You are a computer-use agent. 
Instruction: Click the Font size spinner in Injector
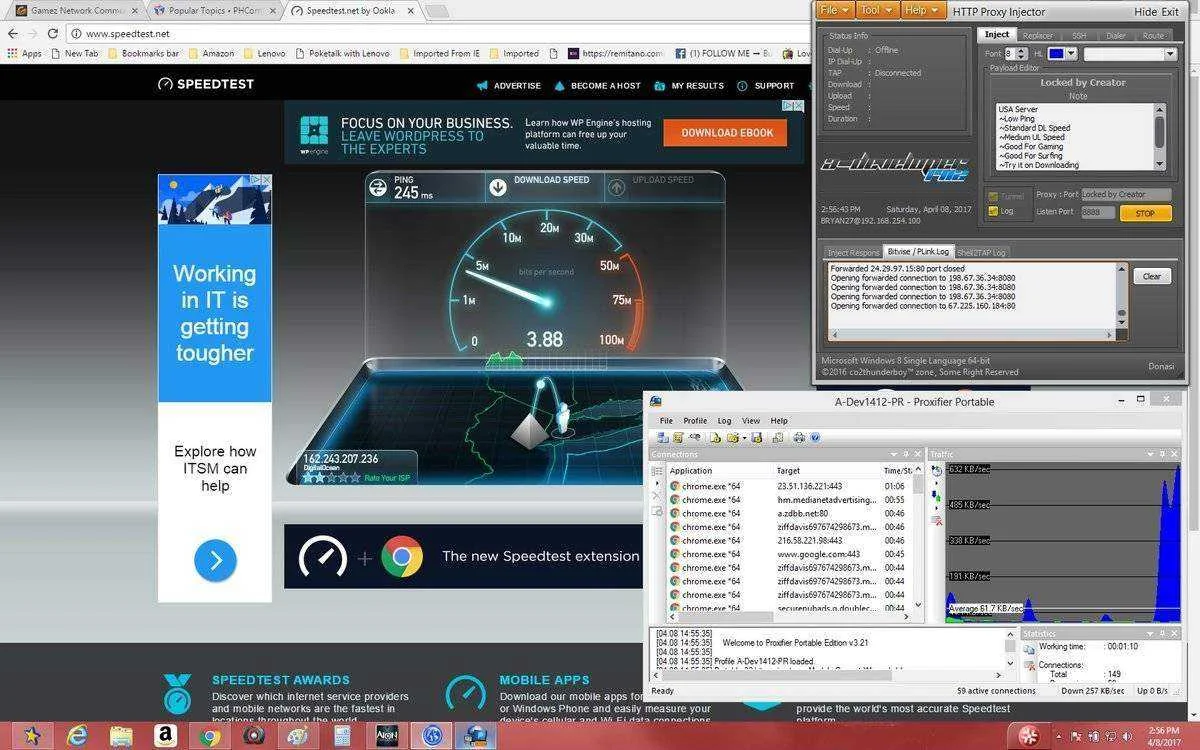click(1021, 53)
